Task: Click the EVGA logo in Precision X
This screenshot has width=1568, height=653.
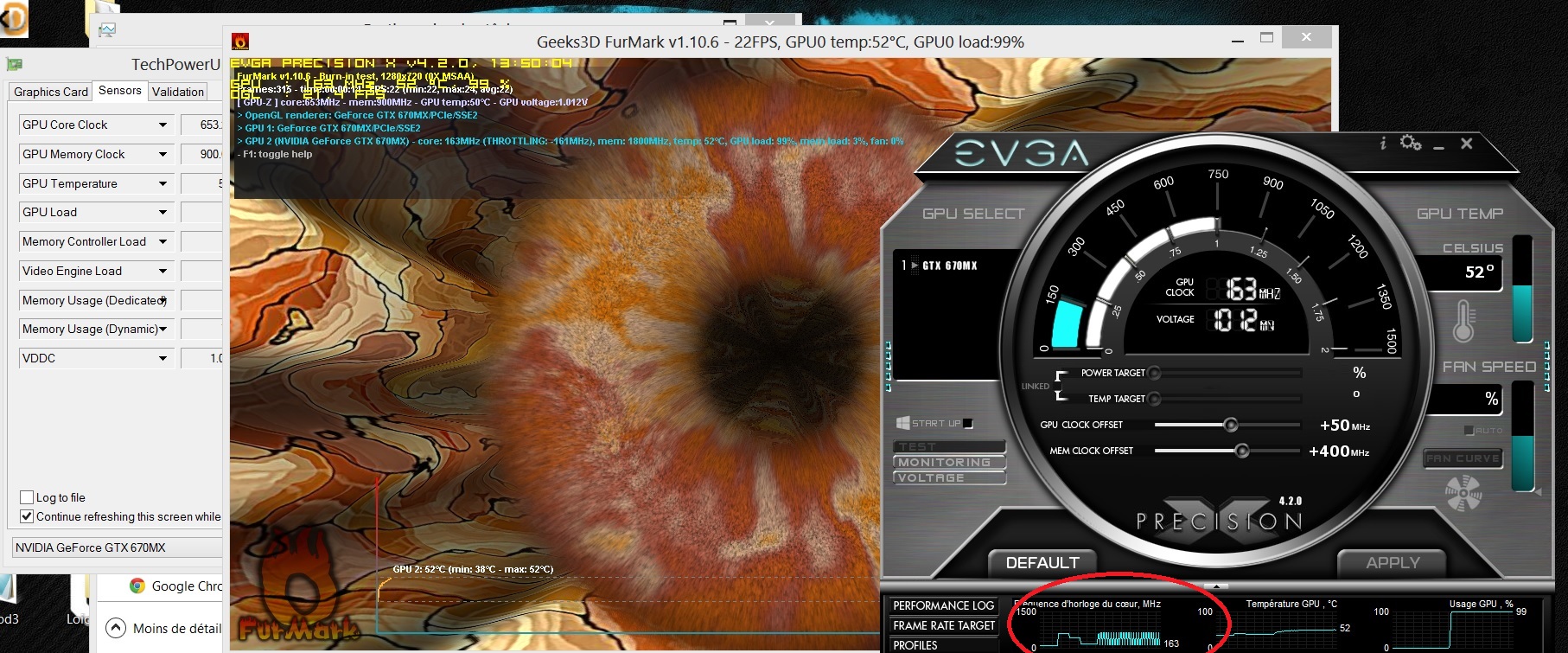Action: tap(1021, 154)
